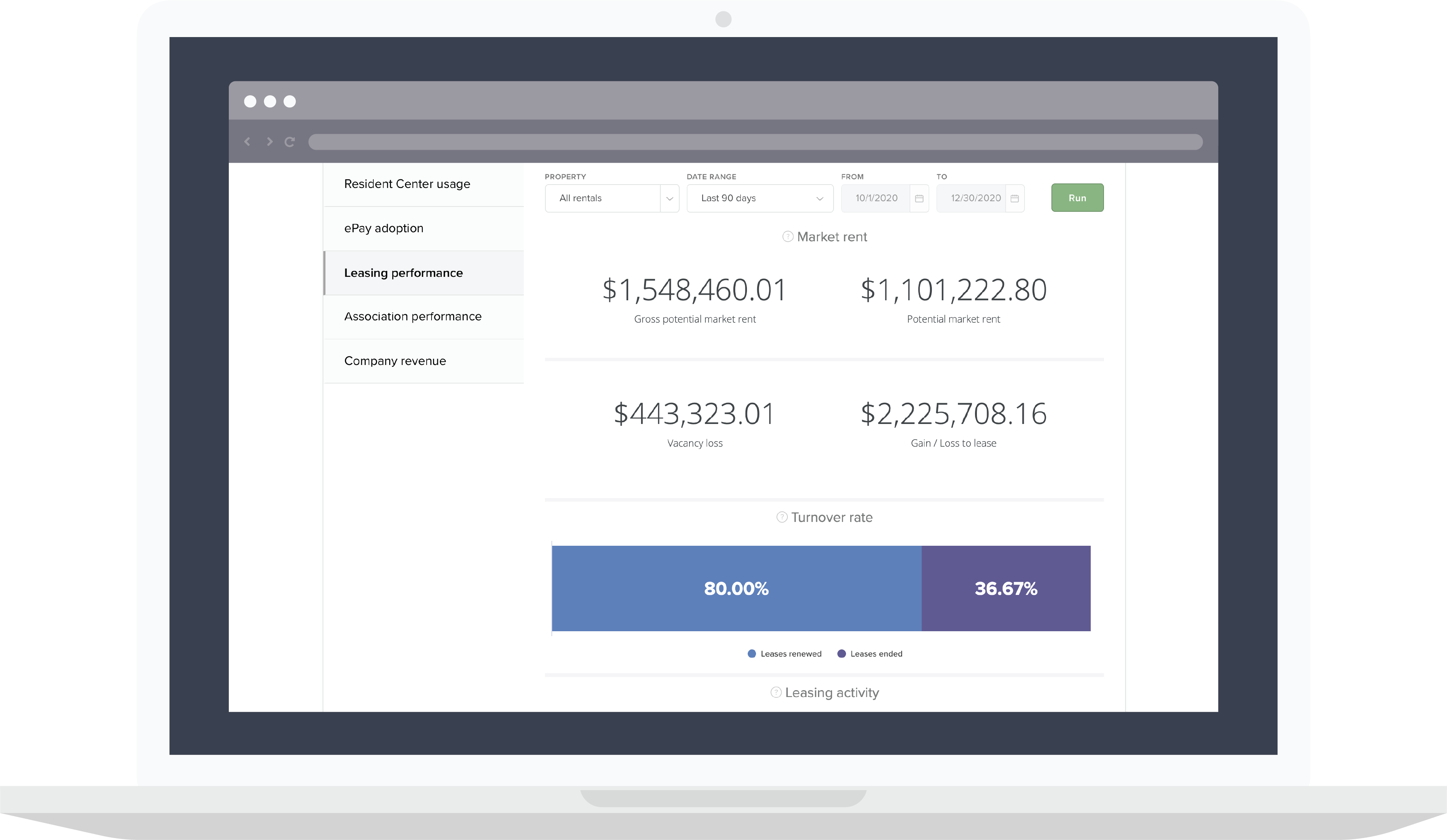Click the Market rent help icon

point(788,236)
